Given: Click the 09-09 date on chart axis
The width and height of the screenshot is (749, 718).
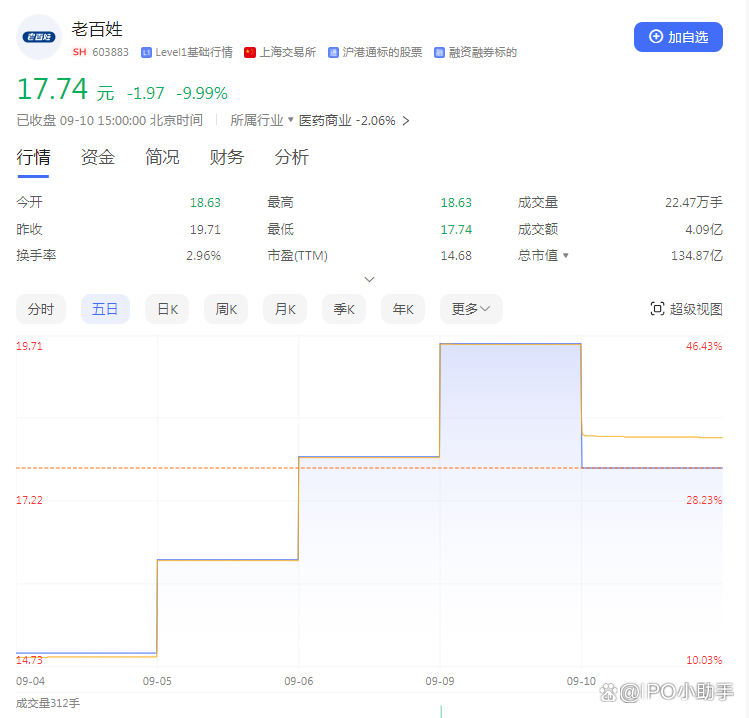Looking at the screenshot, I should 440,681.
